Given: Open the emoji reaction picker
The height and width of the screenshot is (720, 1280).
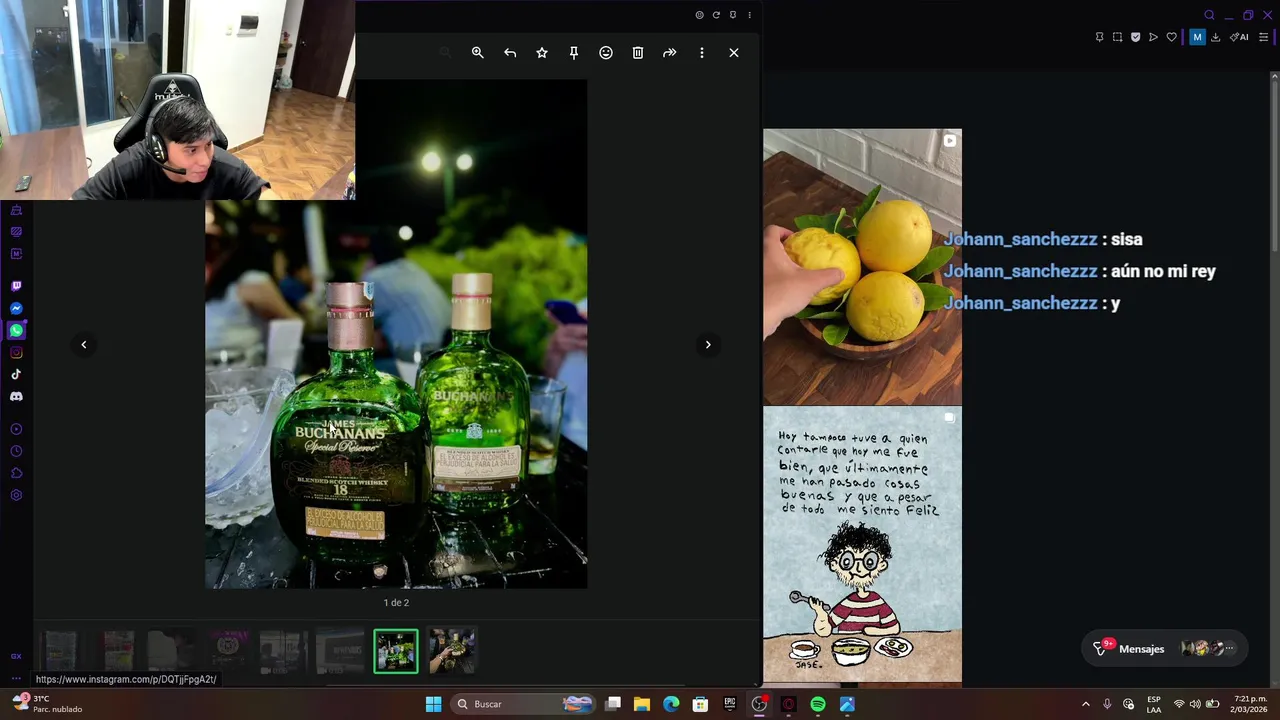Looking at the screenshot, I should (606, 53).
